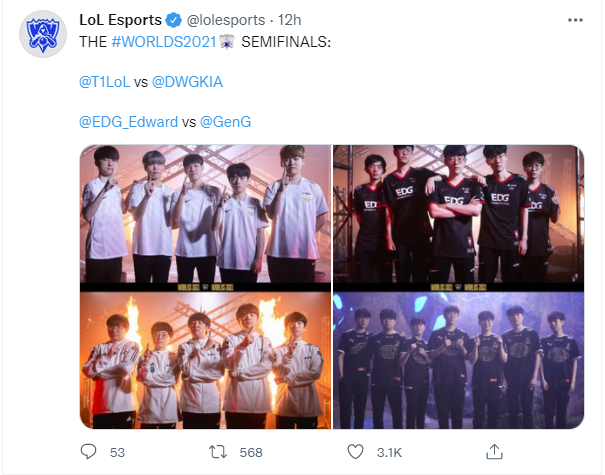
Task: Open the team photo with flames
Action: tap(206, 360)
